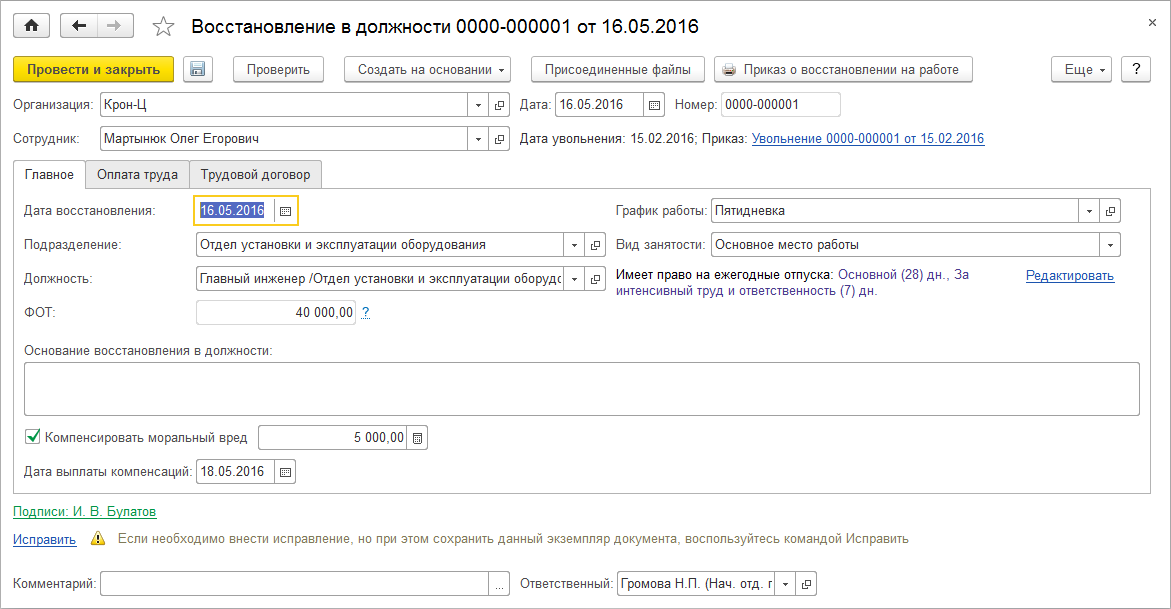This screenshot has height=609, width=1171.
Task: Go back using the left arrow
Action: click(80, 26)
